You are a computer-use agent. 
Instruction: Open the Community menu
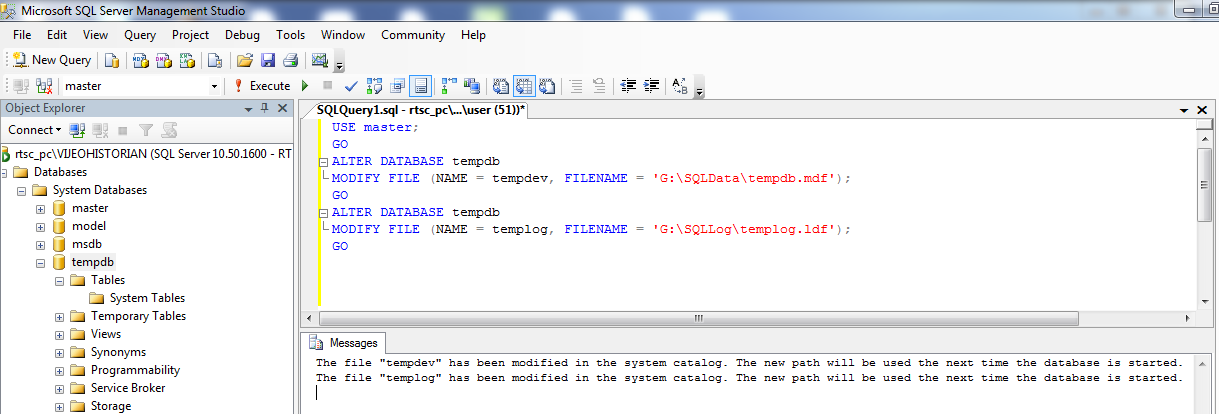coord(413,34)
